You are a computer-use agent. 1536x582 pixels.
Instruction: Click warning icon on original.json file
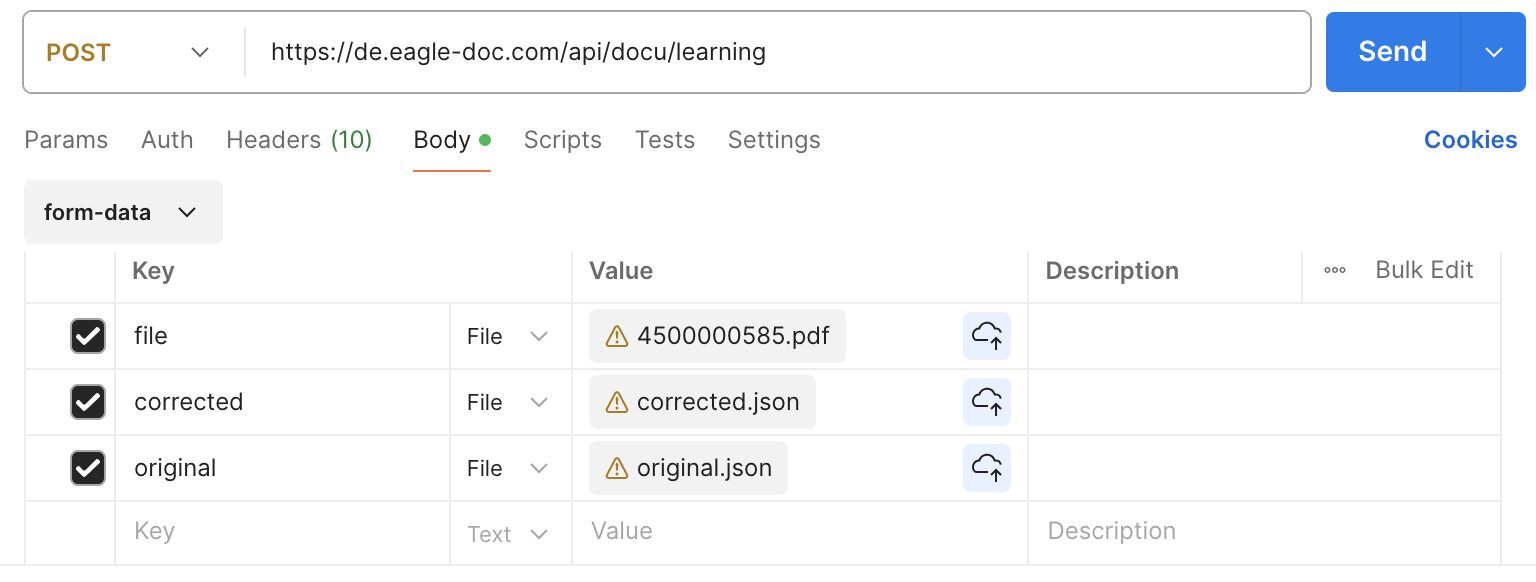click(x=617, y=468)
